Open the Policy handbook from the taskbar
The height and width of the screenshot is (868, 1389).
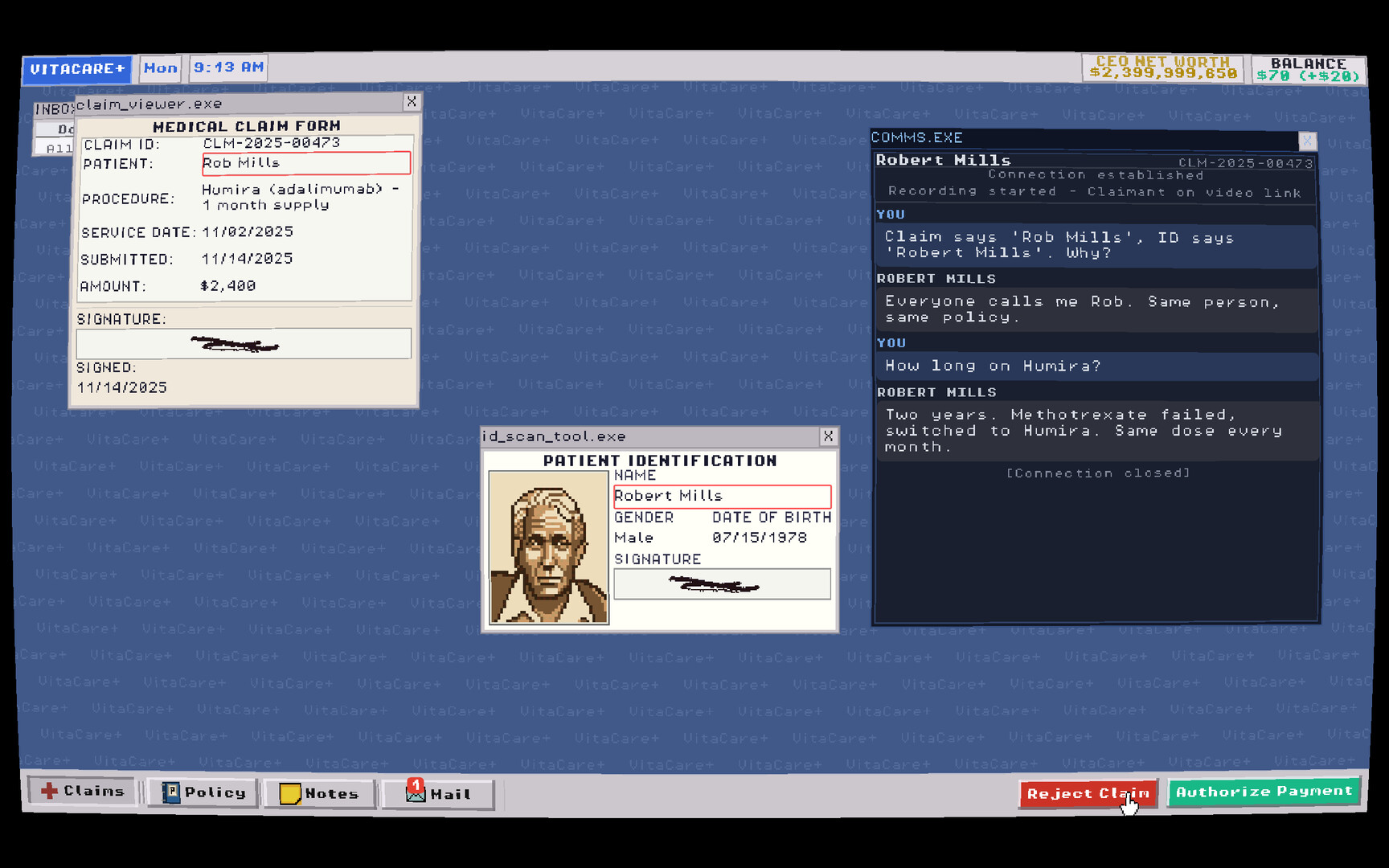coord(203,793)
